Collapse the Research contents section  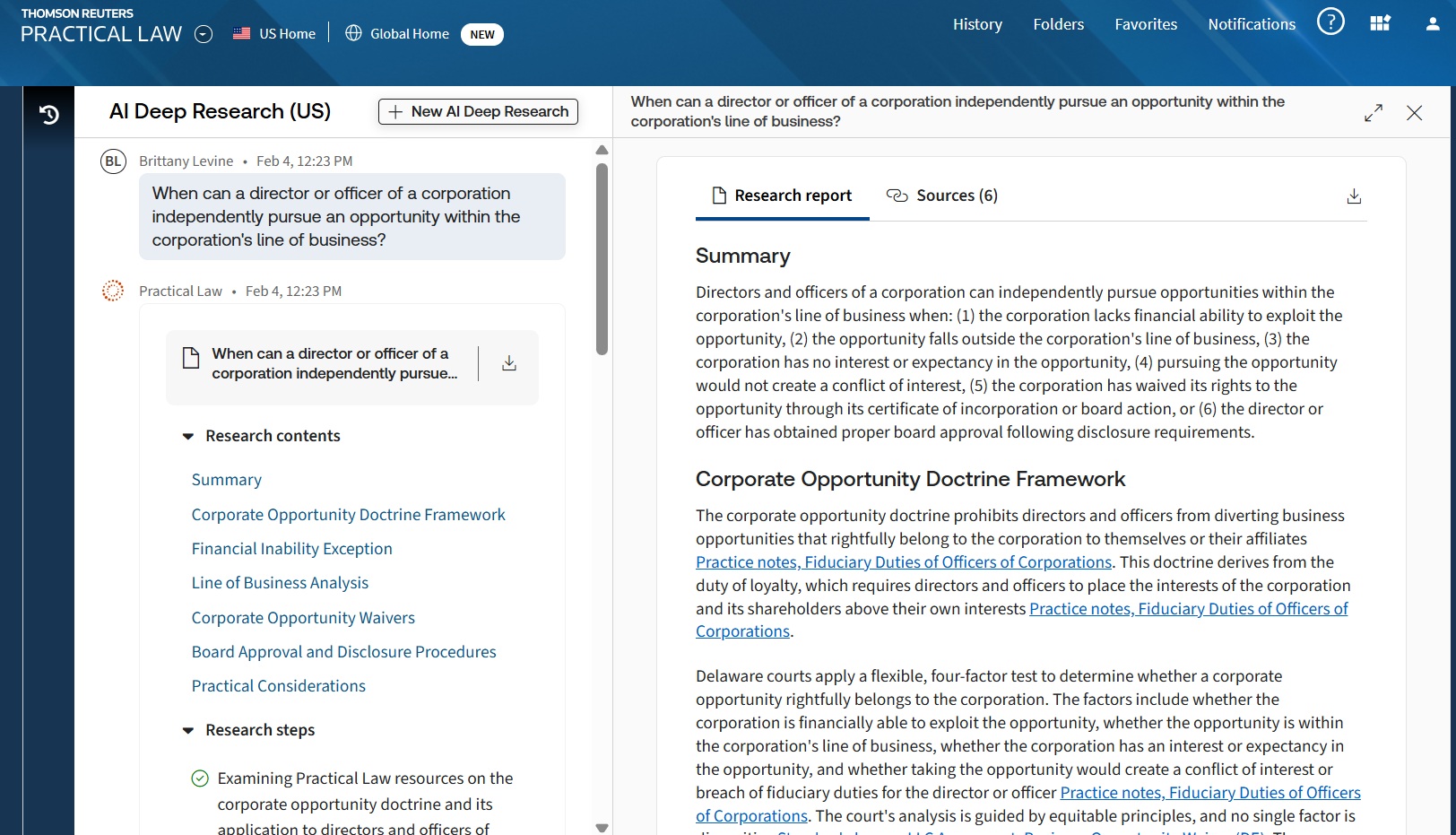tap(188, 436)
